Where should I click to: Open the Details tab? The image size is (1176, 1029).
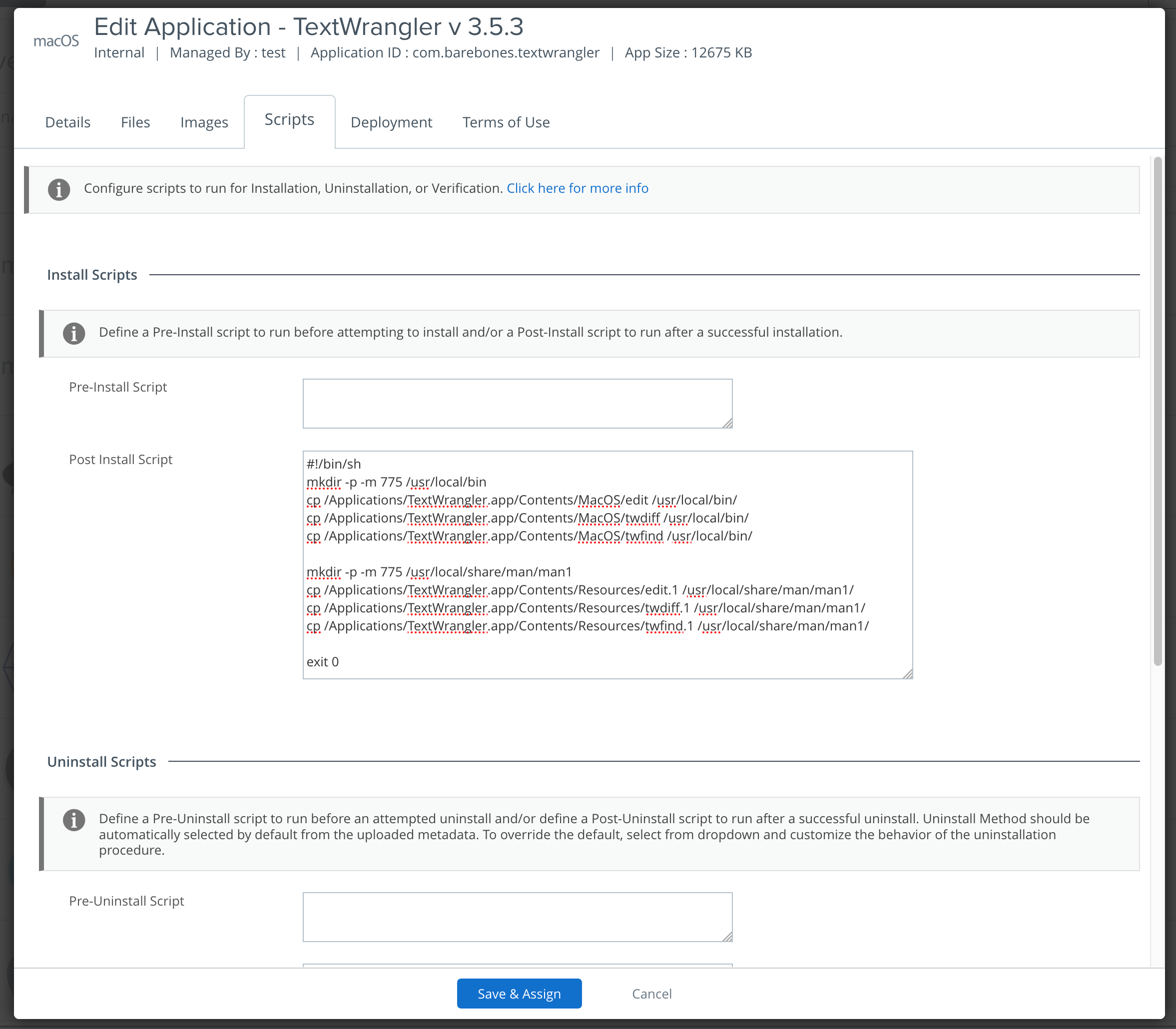(68, 122)
